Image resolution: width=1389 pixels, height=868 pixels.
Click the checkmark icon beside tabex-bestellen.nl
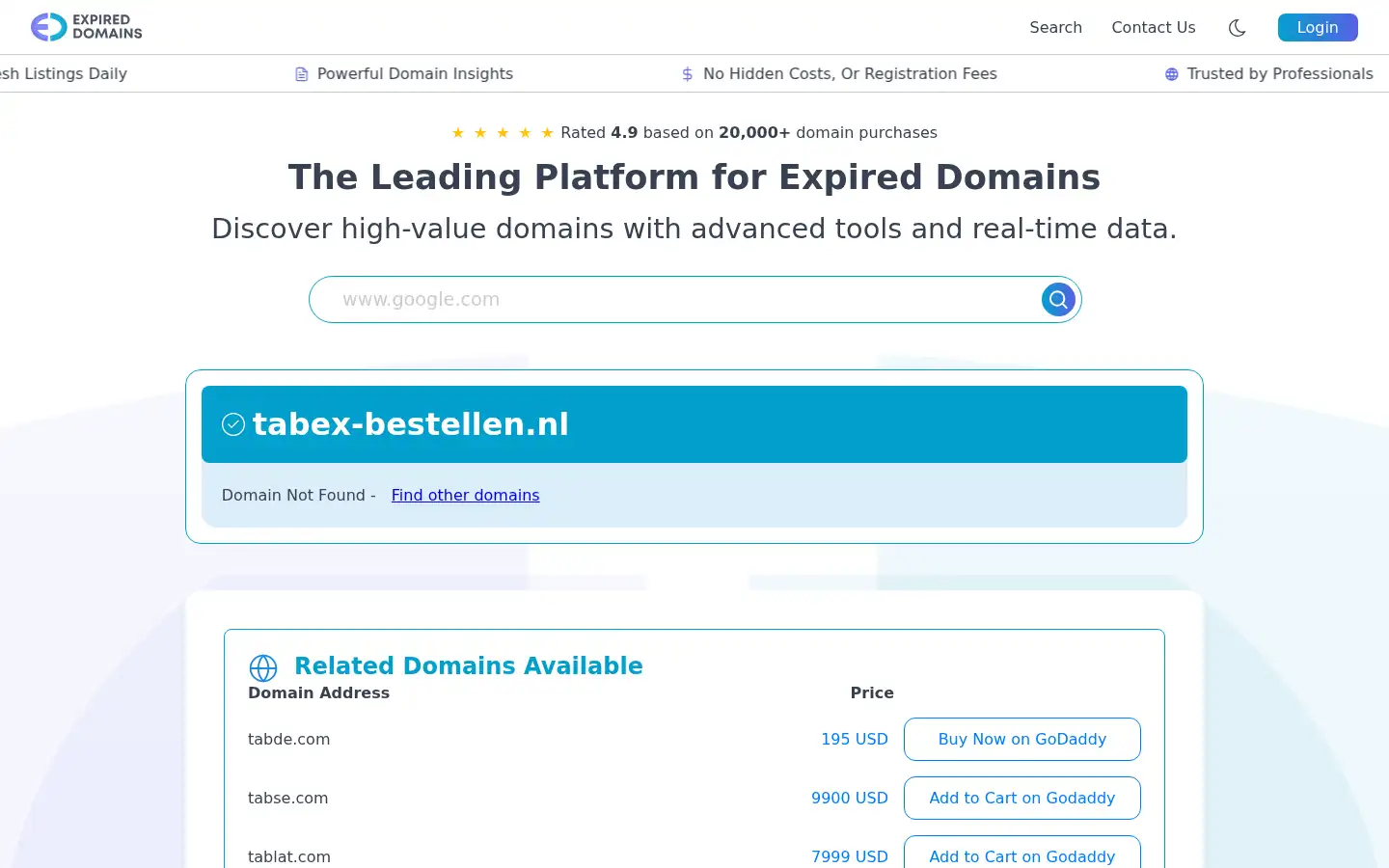click(x=233, y=424)
